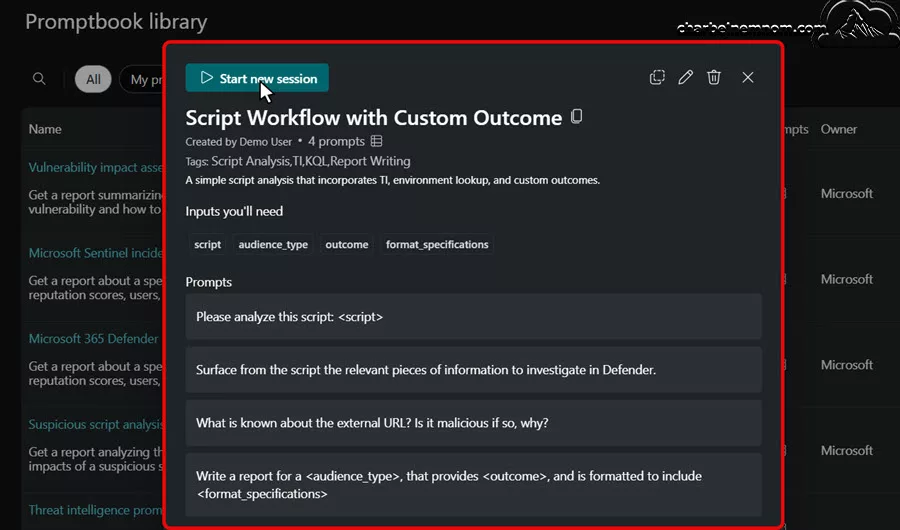Click the search magnifier icon
The width and height of the screenshot is (900, 530).
39,79
